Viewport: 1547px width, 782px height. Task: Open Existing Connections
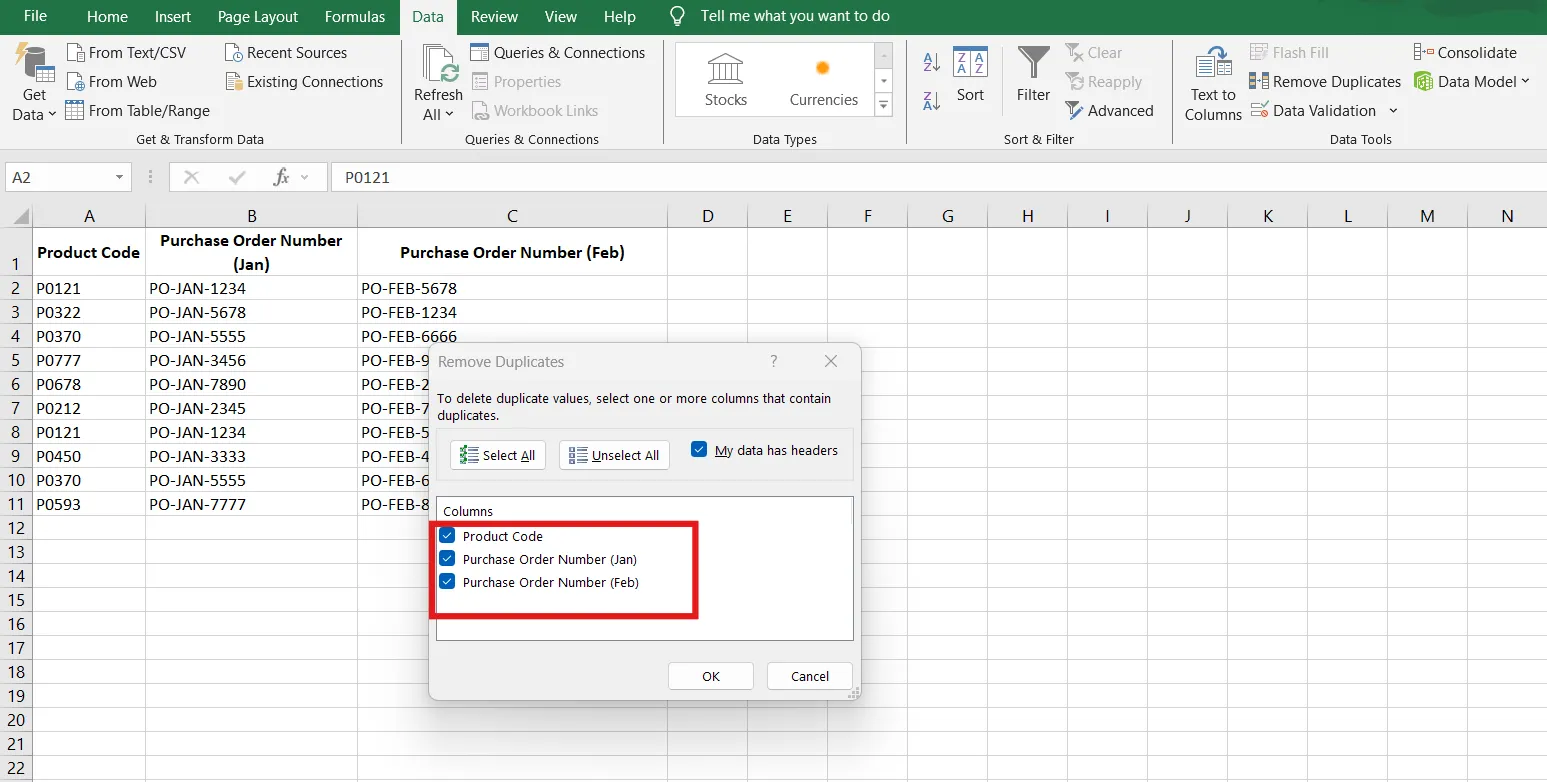click(304, 82)
